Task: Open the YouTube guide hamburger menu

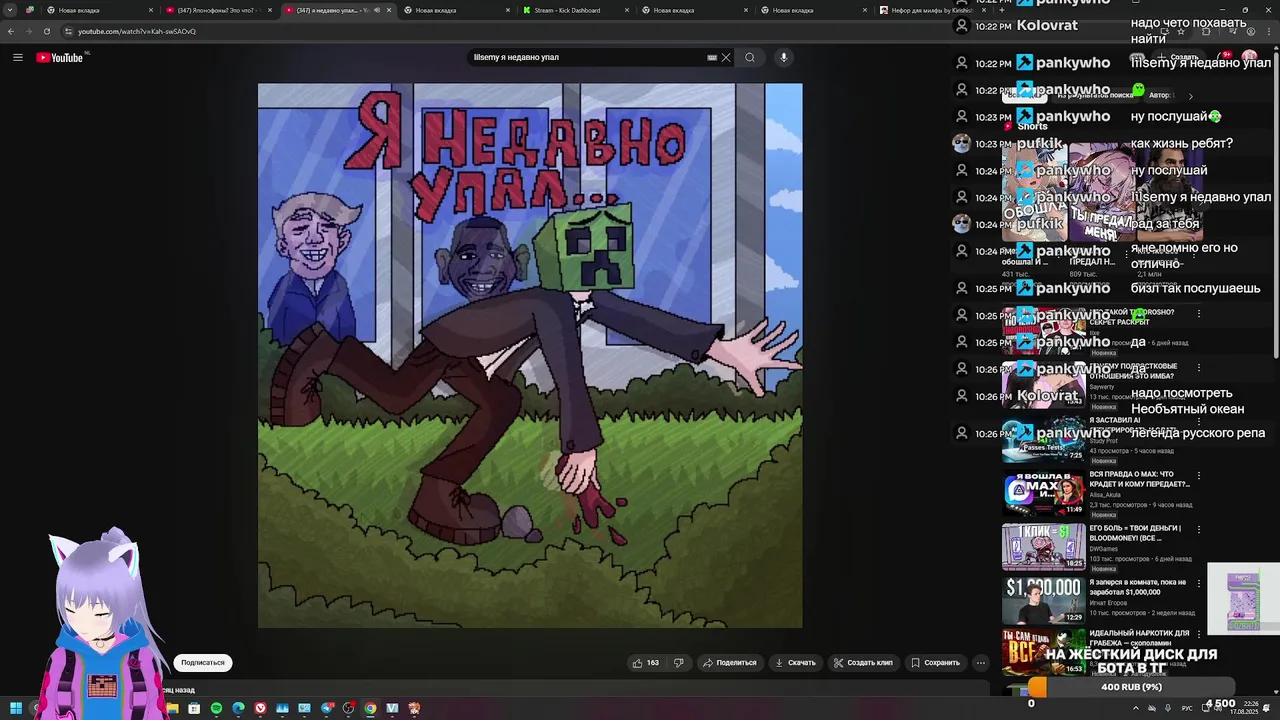Action: click(x=18, y=57)
